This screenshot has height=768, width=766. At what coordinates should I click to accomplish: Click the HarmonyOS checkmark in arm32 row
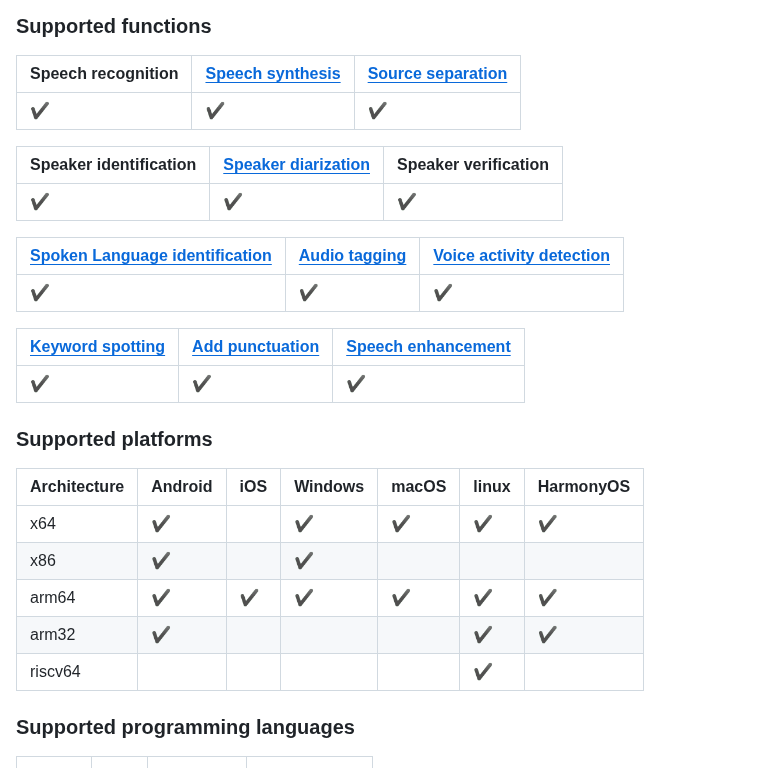click(548, 635)
